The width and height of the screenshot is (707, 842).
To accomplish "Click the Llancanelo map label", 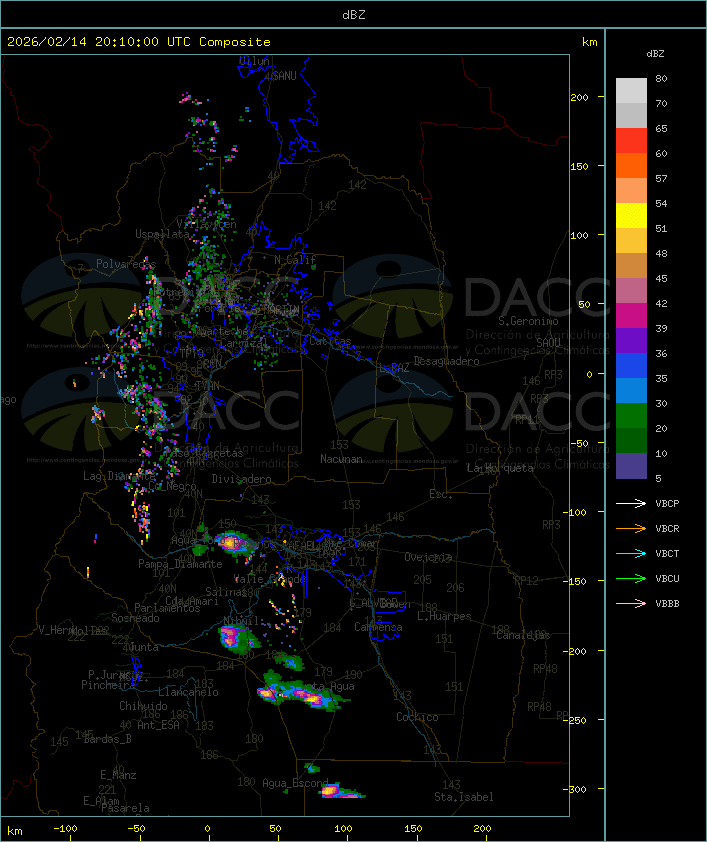I will [188, 692].
